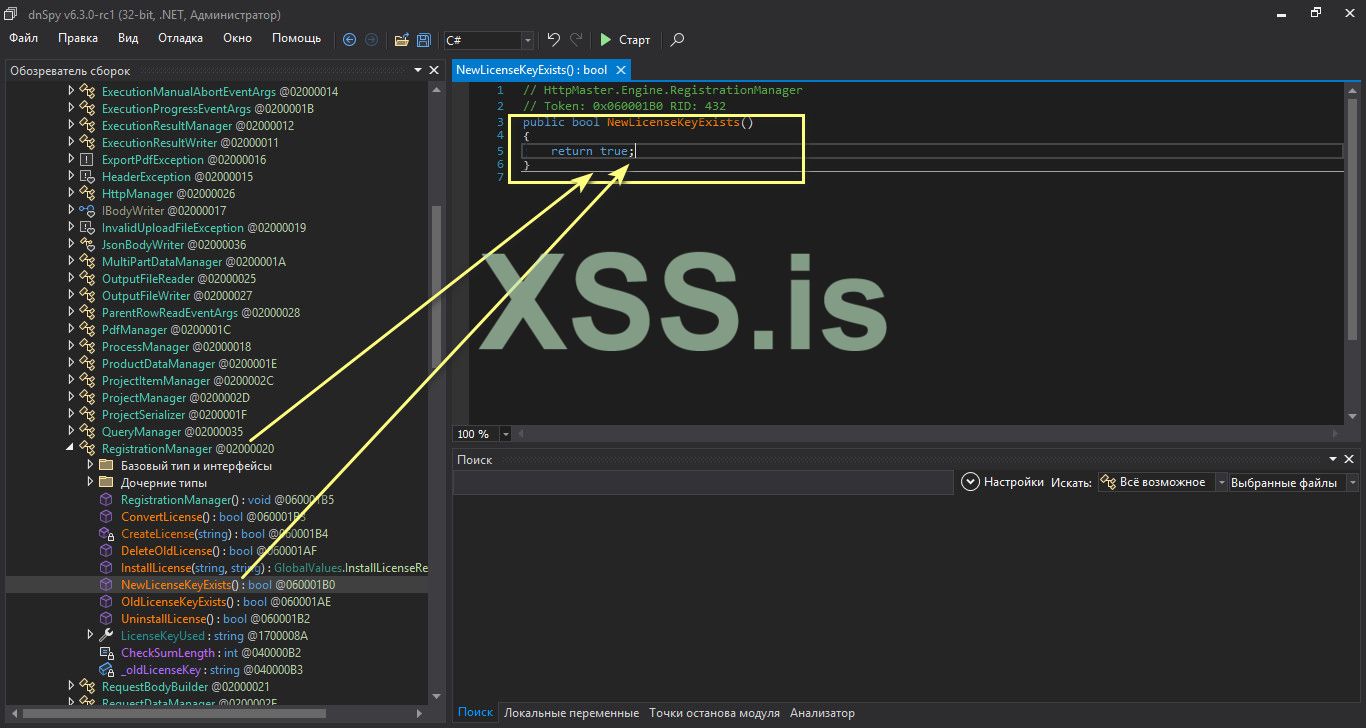Open the Отладка menu
1366x728 pixels.
tap(180, 38)
